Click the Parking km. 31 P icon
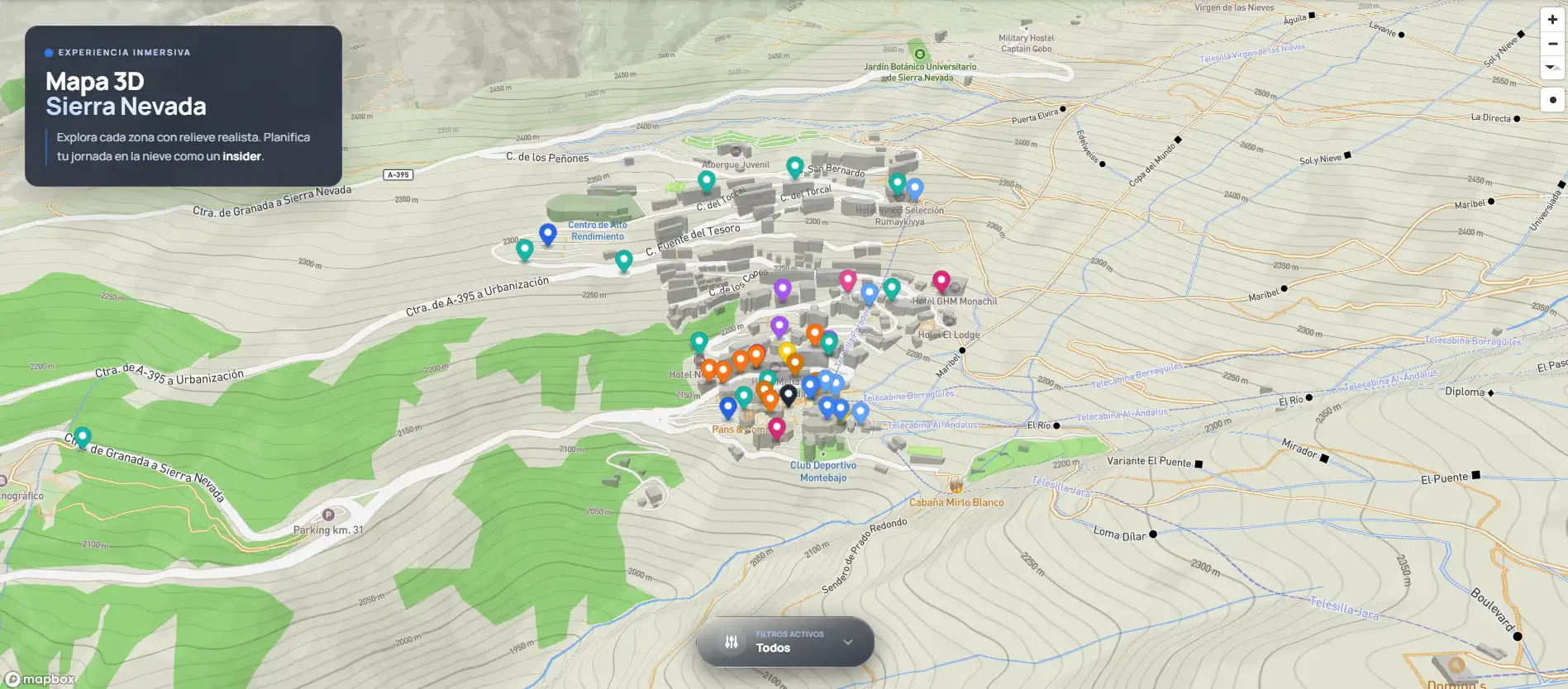The width and height of the screenshot is (1568, 689). [328, 515]
